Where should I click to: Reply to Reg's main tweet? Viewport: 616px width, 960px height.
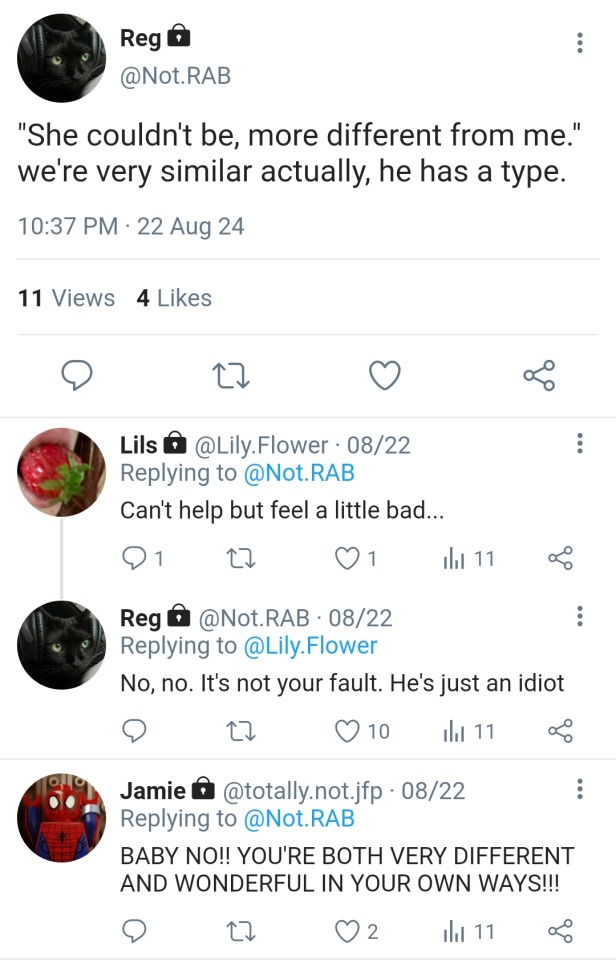click(77, 375)
